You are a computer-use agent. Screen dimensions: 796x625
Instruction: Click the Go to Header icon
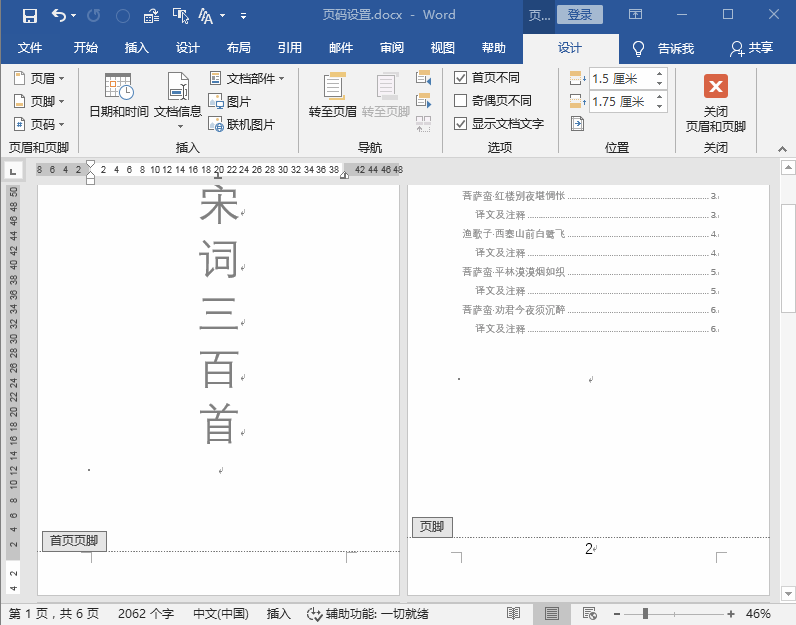(x=335, y=86)
